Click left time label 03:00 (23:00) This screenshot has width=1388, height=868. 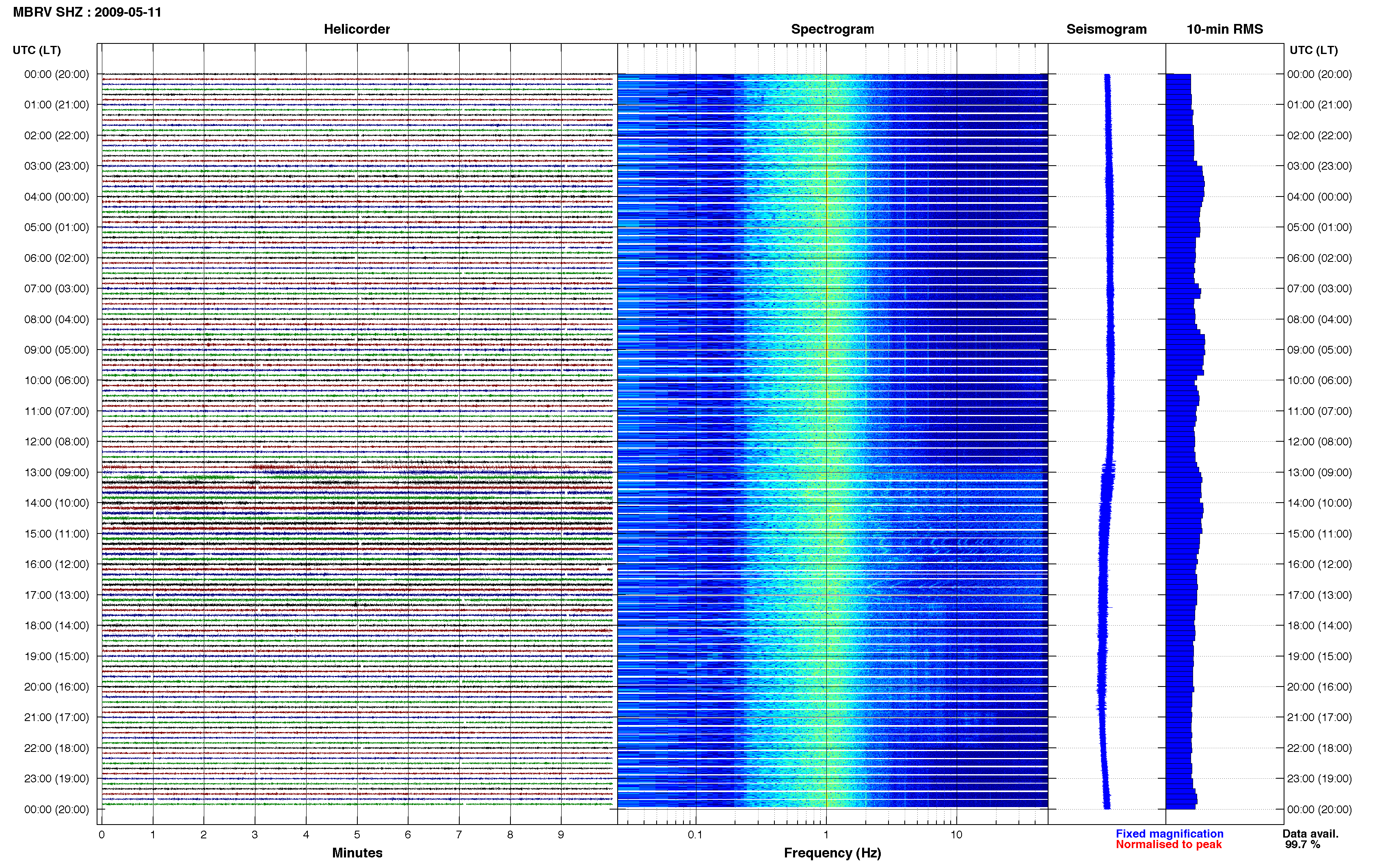coord(56,166)
